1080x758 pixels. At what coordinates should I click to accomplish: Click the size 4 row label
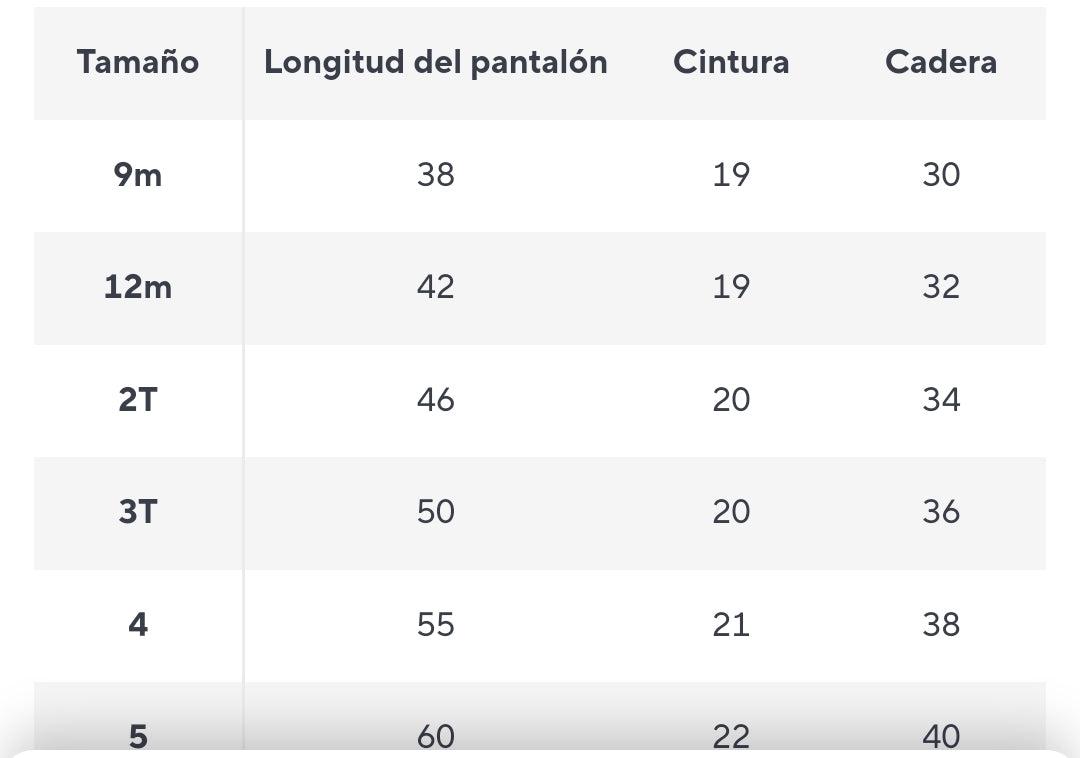pos(138,625)
